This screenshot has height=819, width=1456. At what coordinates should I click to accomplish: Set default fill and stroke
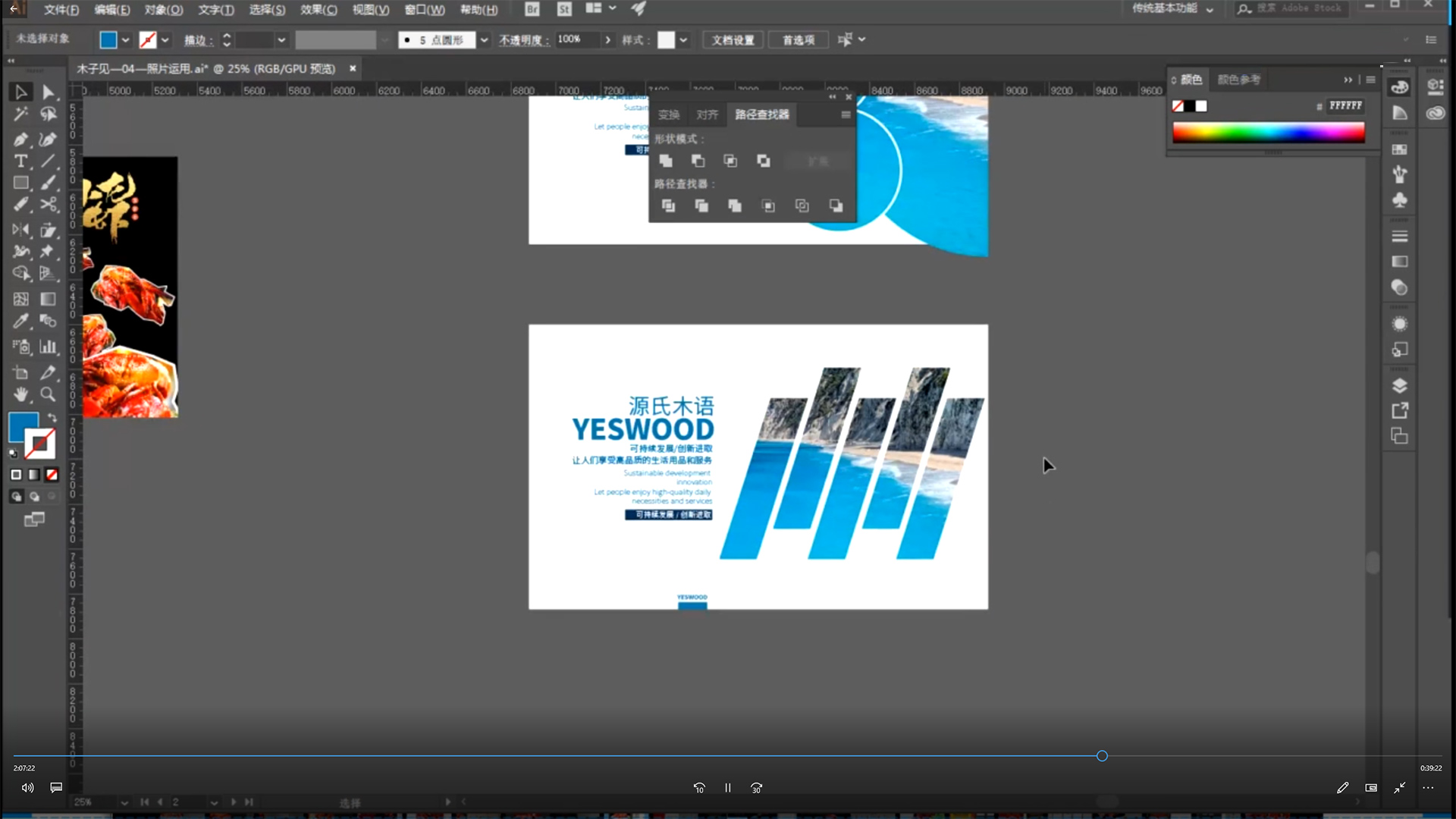pyautogui.click(x=13, y=453)
